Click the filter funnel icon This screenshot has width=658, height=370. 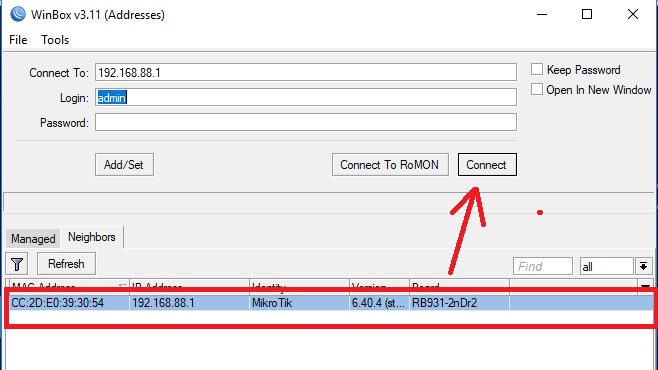[x=17, y=264]
